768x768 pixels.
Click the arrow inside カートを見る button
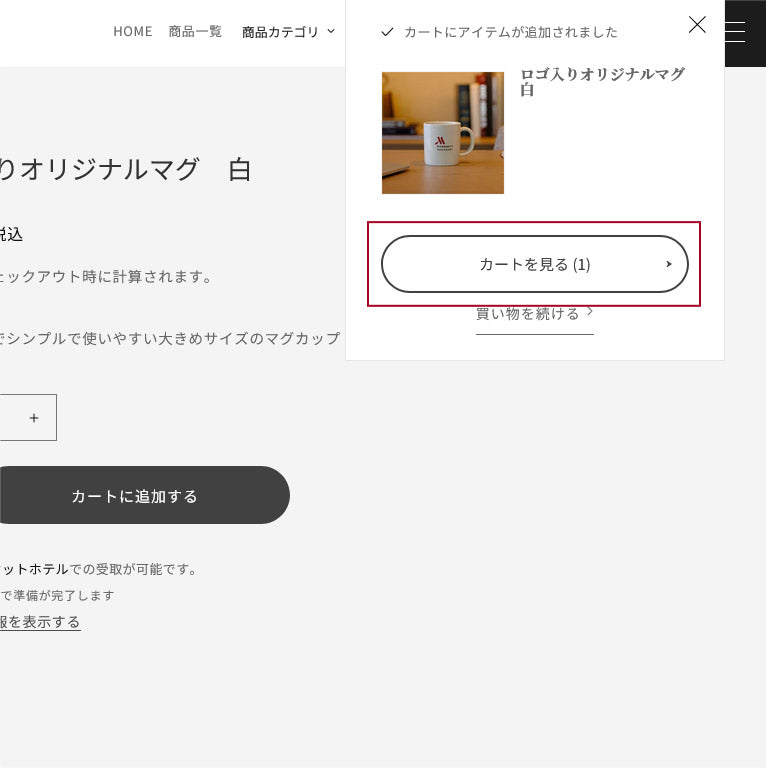tap(669, 264)
